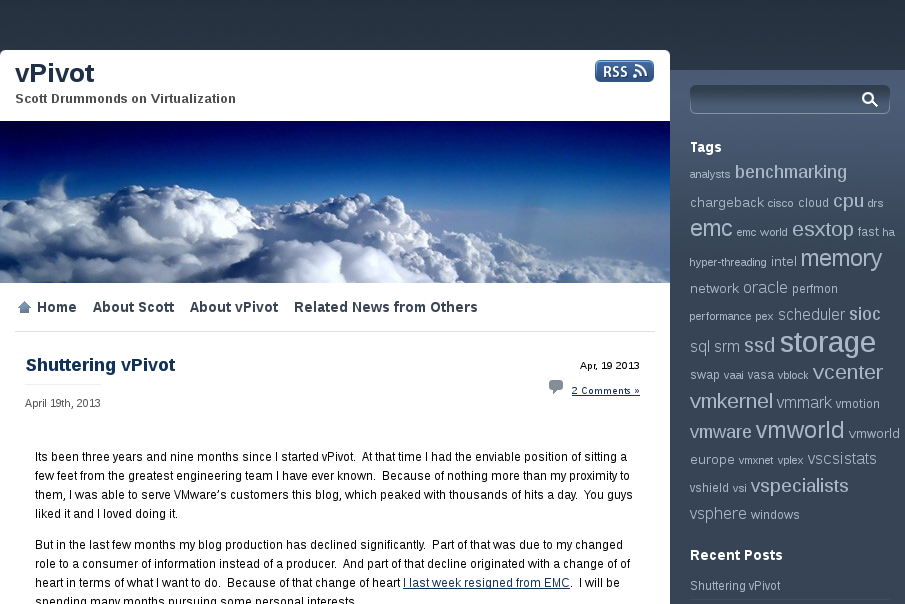Open the About vPivot page
This screenshot has height=604, width=905.
coord(234,307)
